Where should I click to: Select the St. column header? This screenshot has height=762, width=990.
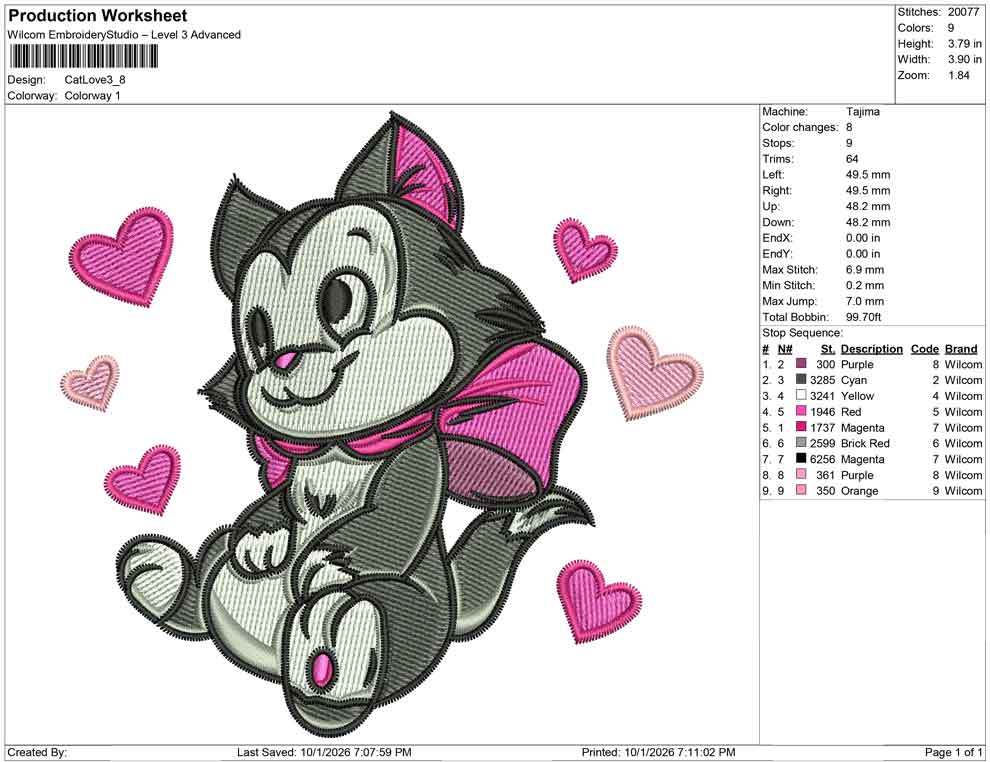click(828, 348)
